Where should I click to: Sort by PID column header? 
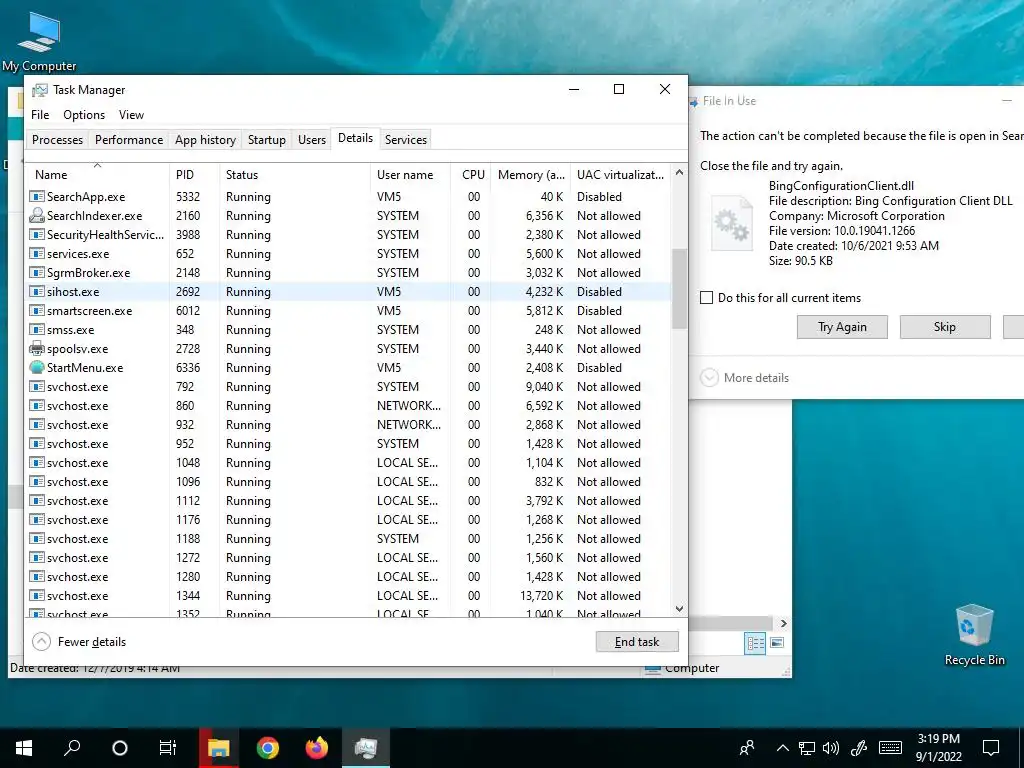[194, 174]
